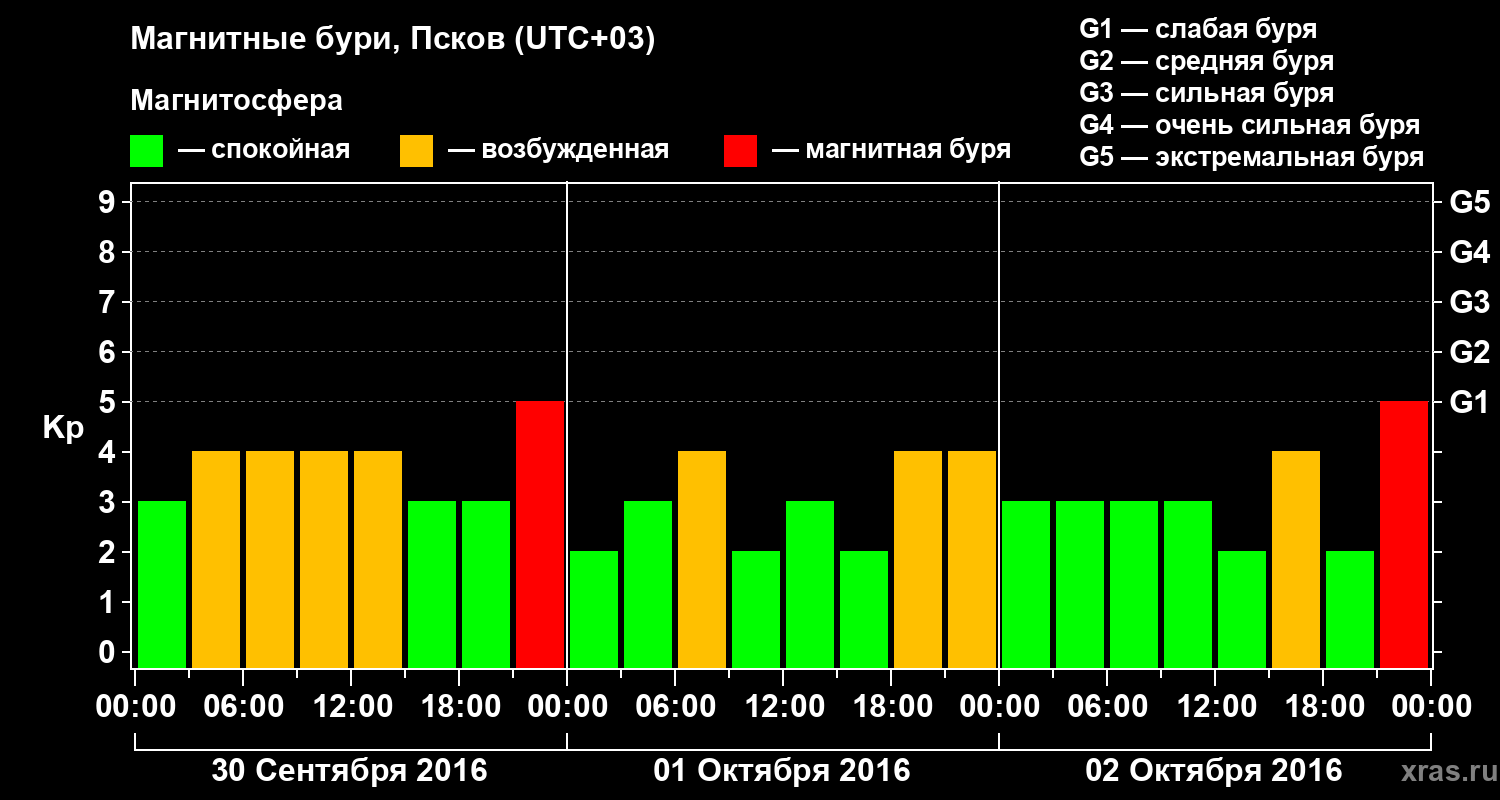Image resolution: width=1500 pixels, height=800 pixels.
Task: Click the green 15:00–18:00 bar on 01 Октября
Action: (864, 609)
